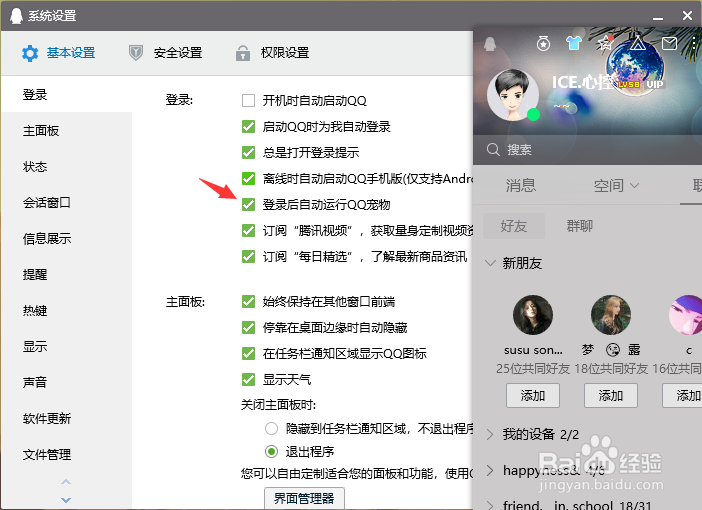Open the 消息 tab in QQ panel

click(x=521, y=185)
